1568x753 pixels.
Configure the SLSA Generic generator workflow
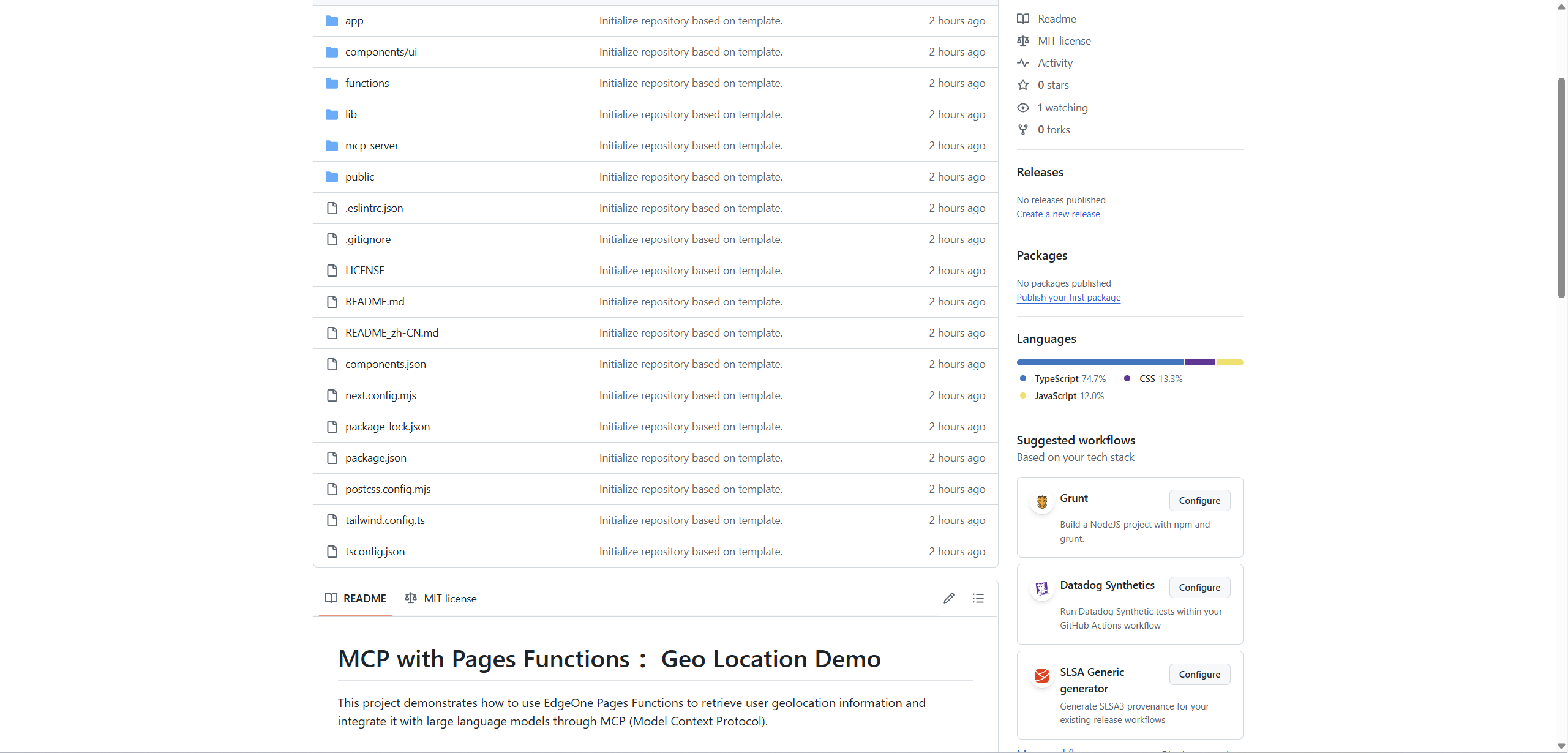click(1199, 674)
